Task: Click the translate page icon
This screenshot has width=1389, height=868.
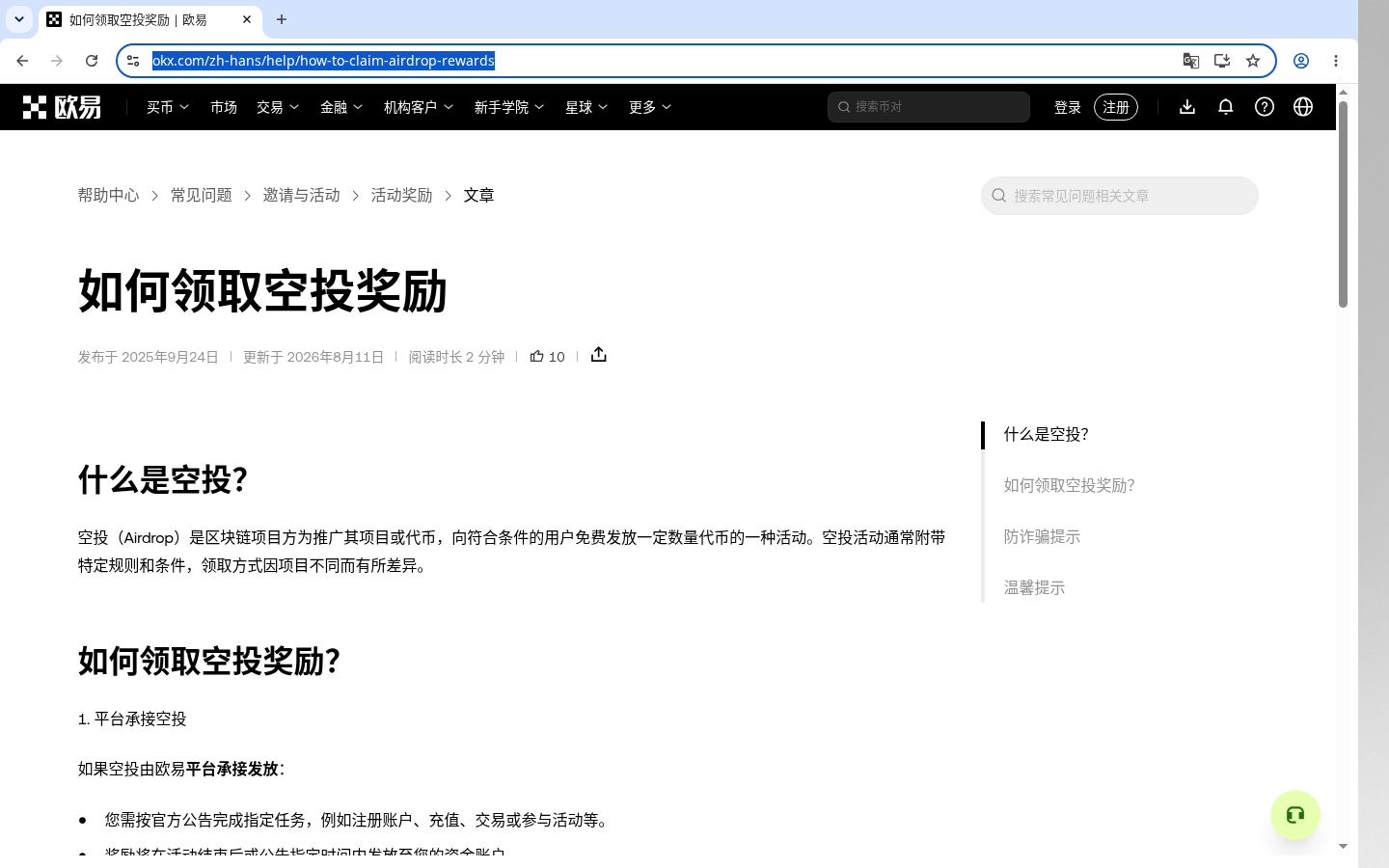Action: [x=1191, y=61]
